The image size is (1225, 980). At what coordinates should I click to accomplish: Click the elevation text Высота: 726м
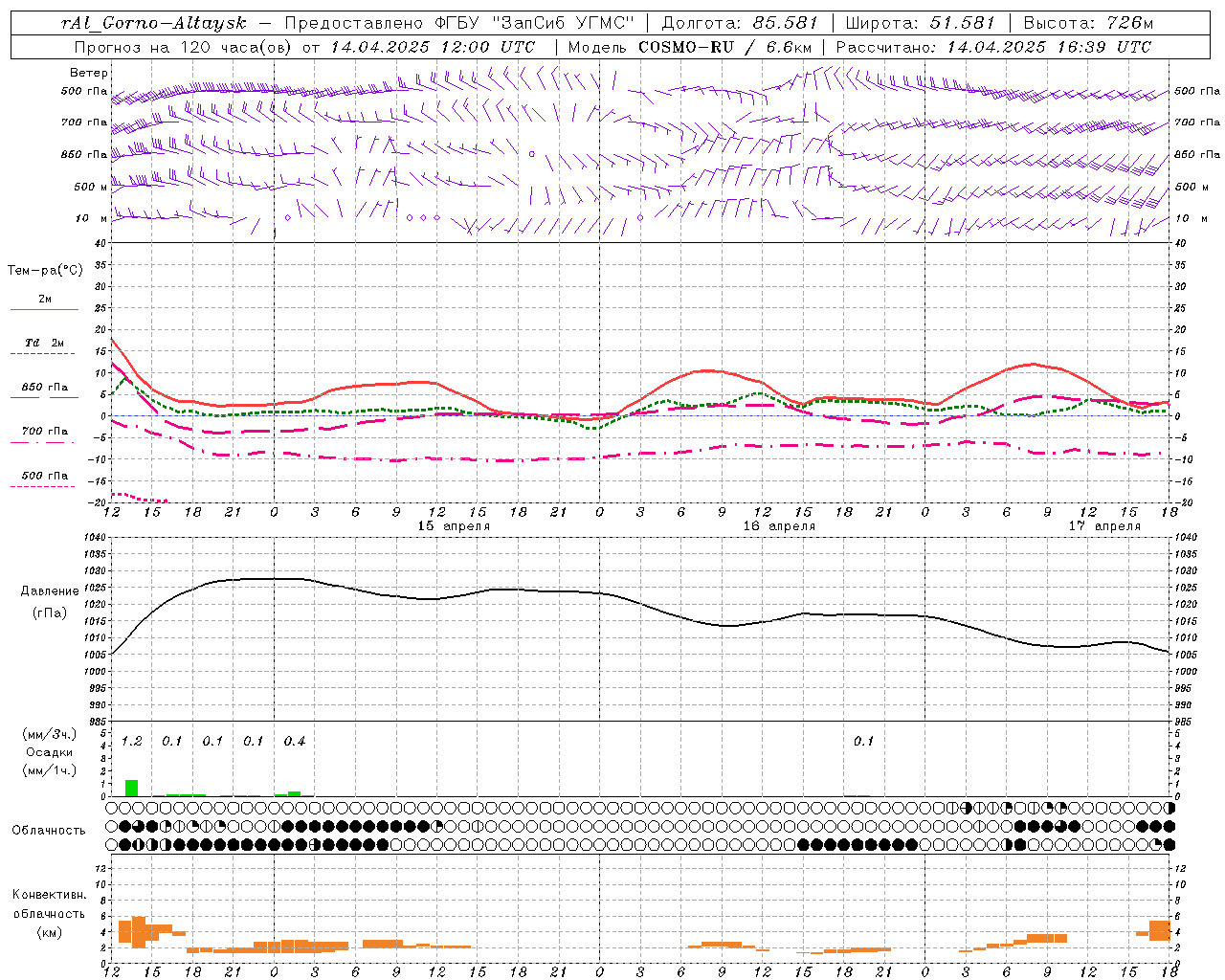(x=1089, y=23)
